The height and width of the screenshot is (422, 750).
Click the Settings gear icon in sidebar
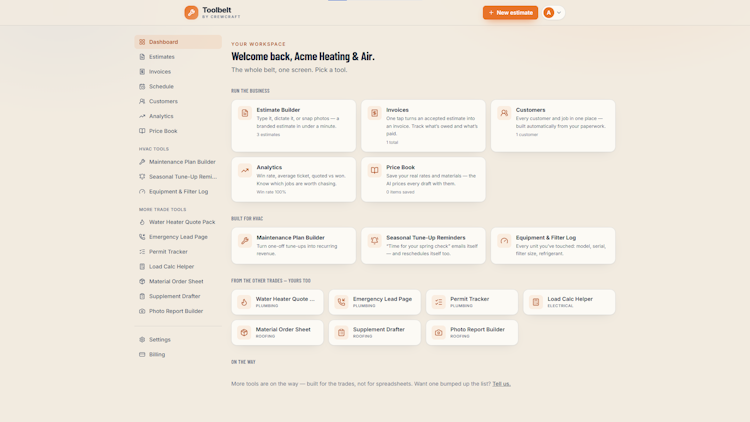(x=142, y=340)
